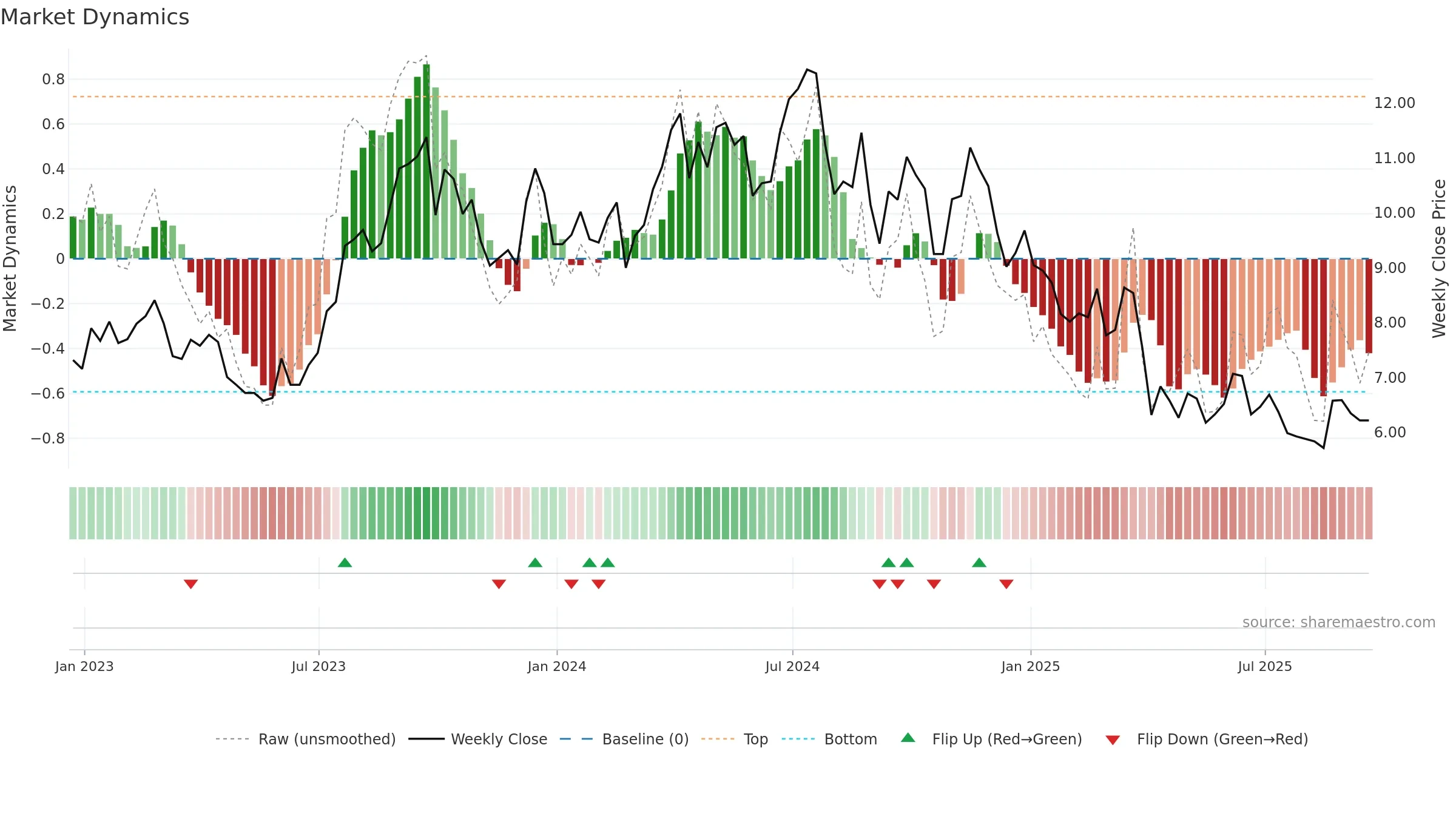
Task: Click the 12.00 price axis label
Action: [x=1395, y=103]
